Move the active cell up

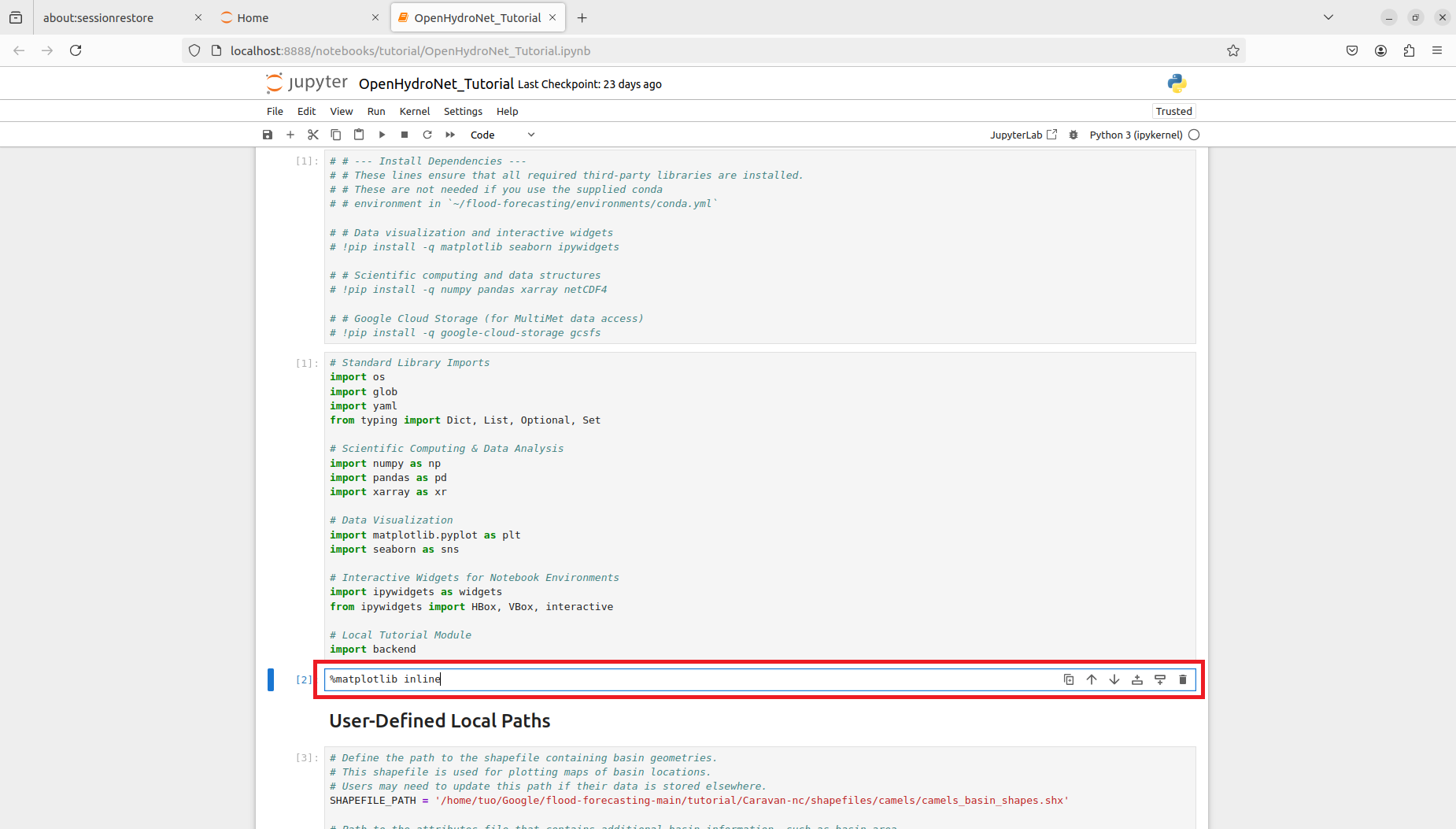1092,679
